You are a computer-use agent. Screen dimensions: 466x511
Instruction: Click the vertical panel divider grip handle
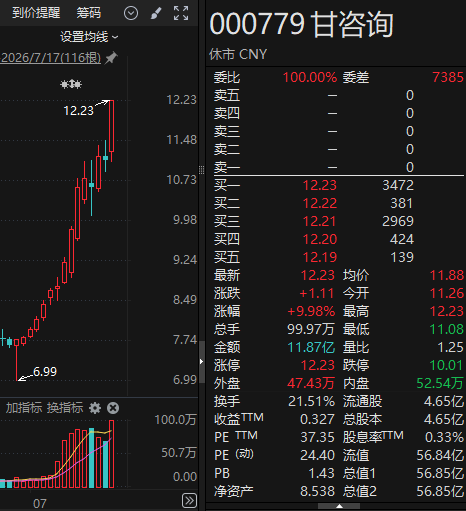tap(201, 170)
